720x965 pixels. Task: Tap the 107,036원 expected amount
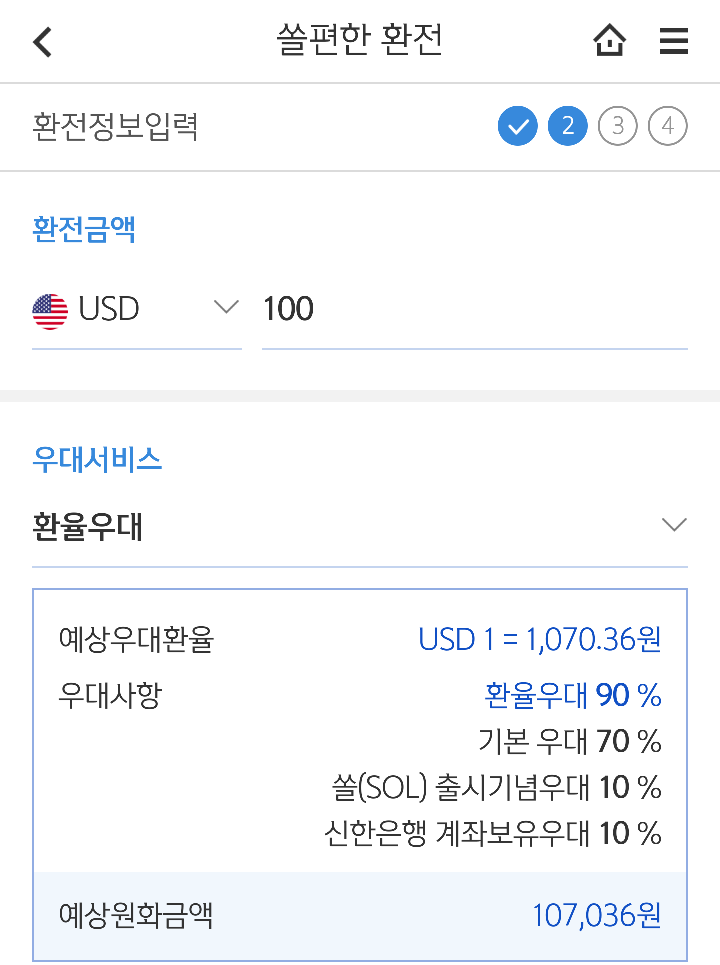pos(597,915)
